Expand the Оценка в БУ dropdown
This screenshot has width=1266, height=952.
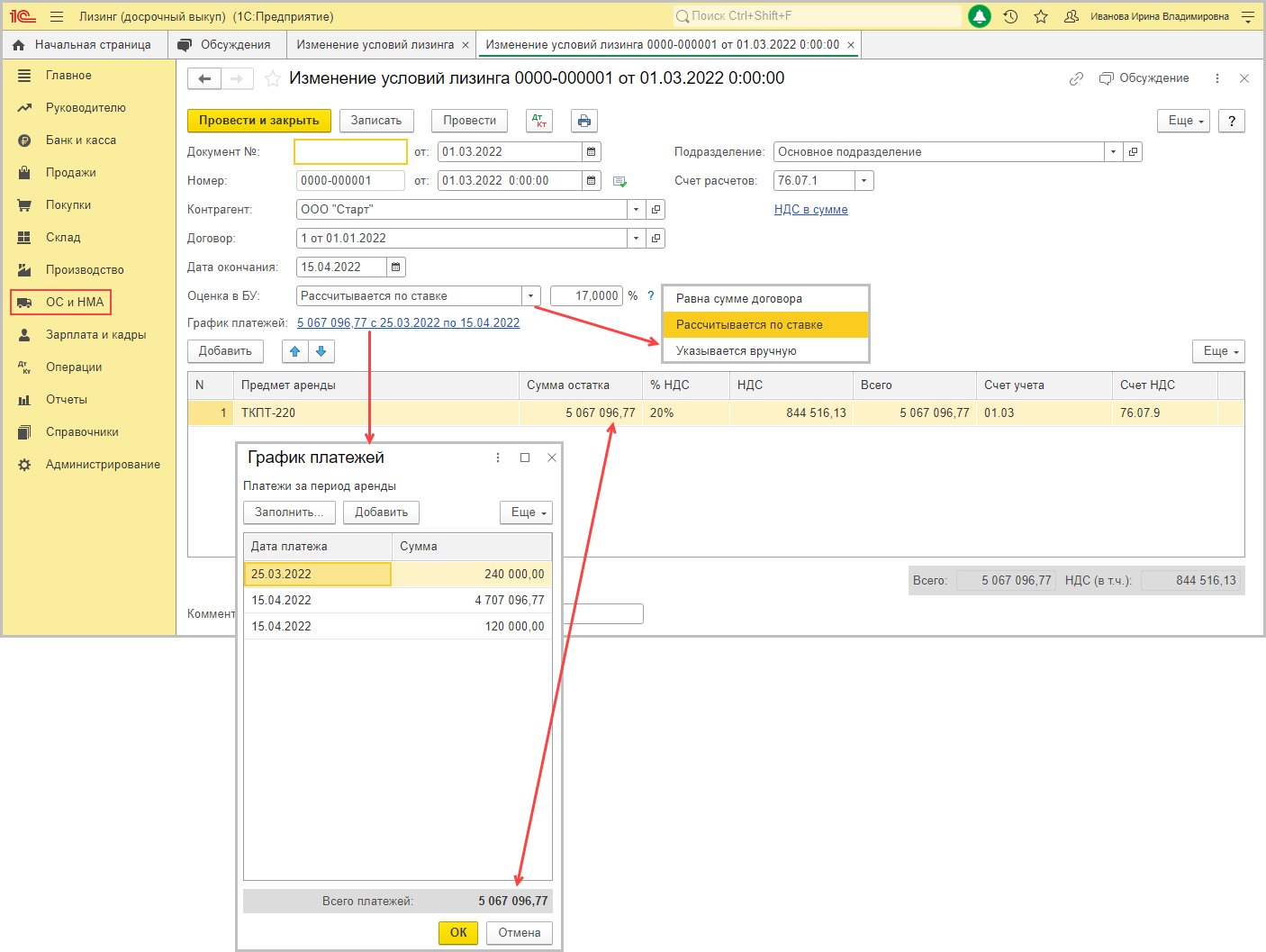530,296
